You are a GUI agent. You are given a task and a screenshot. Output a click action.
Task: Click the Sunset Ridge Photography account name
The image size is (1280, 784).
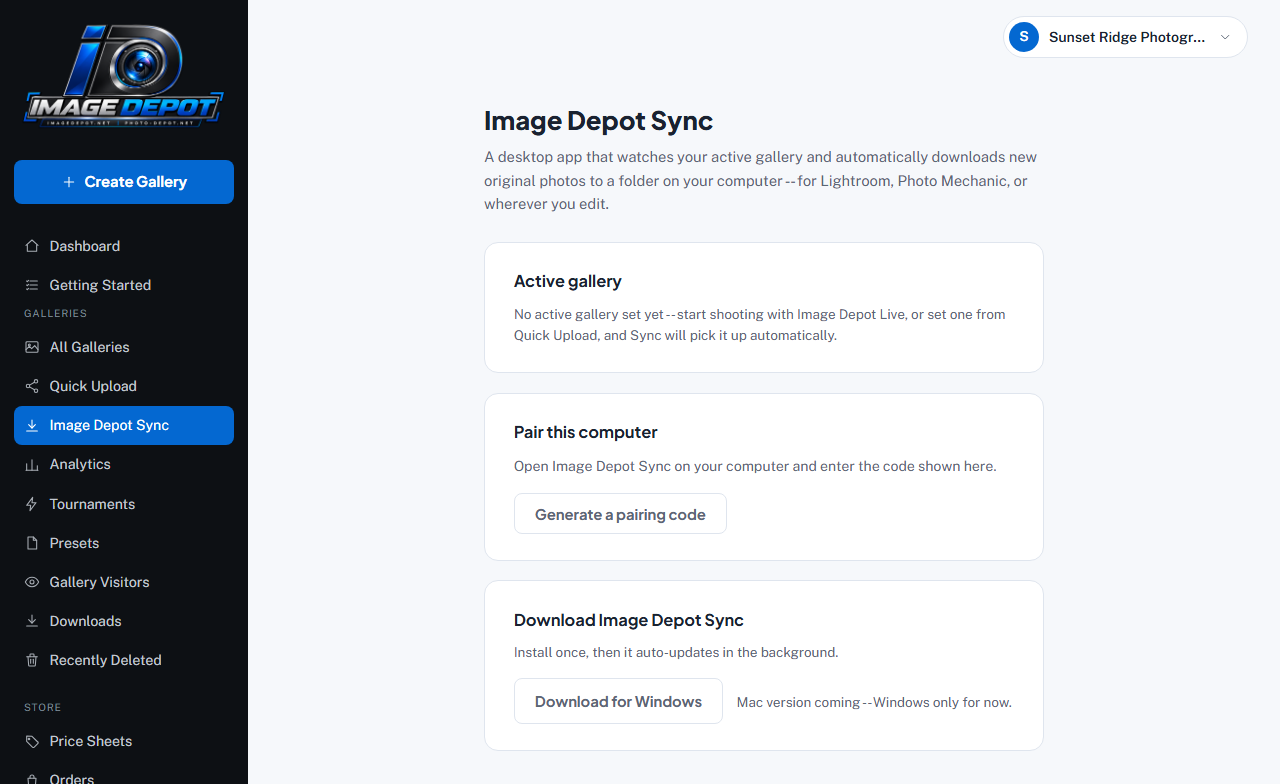point(1127,37)
